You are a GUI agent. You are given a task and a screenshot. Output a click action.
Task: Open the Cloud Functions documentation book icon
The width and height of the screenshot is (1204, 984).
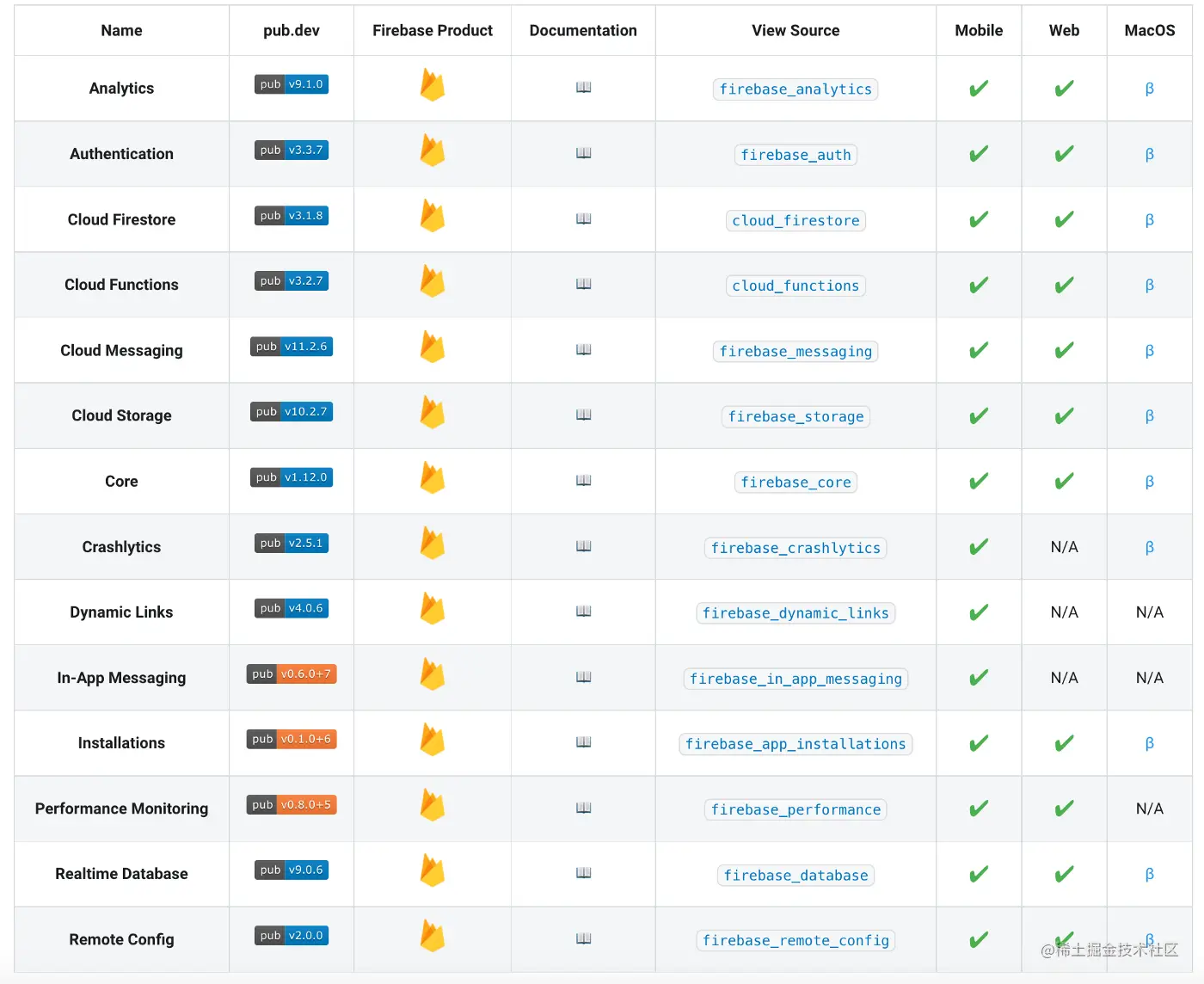coord(583,284)
